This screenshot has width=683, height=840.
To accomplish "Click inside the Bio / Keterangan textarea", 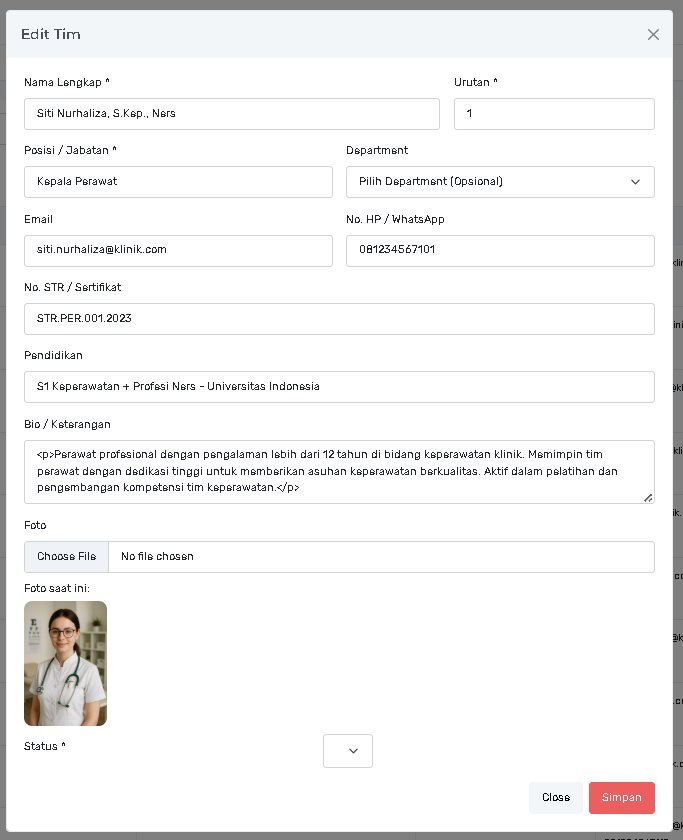I will tap(339, 471).
